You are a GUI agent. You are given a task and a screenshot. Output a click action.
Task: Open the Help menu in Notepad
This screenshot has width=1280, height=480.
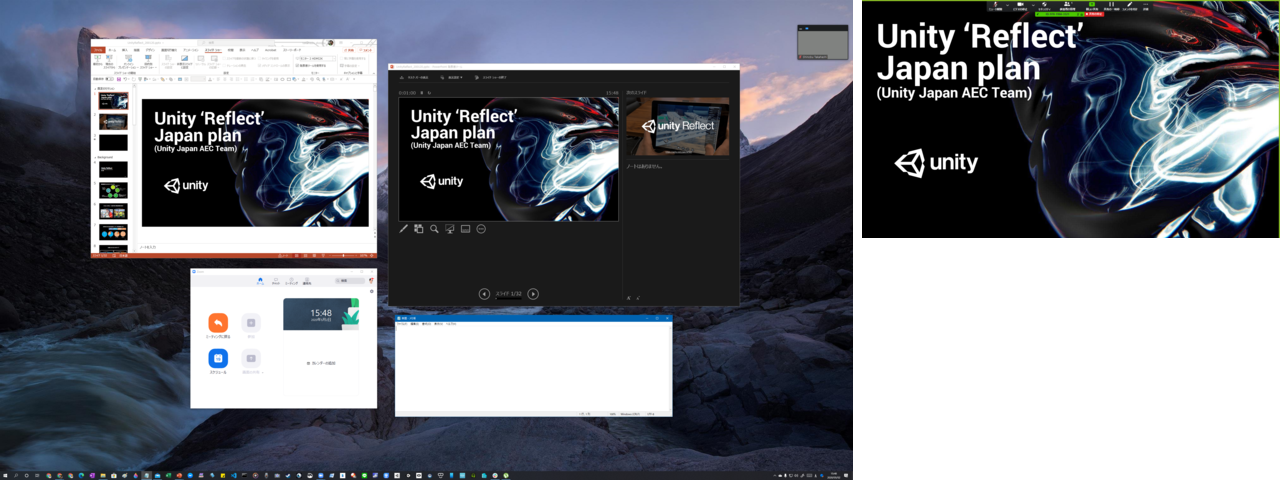451,324
